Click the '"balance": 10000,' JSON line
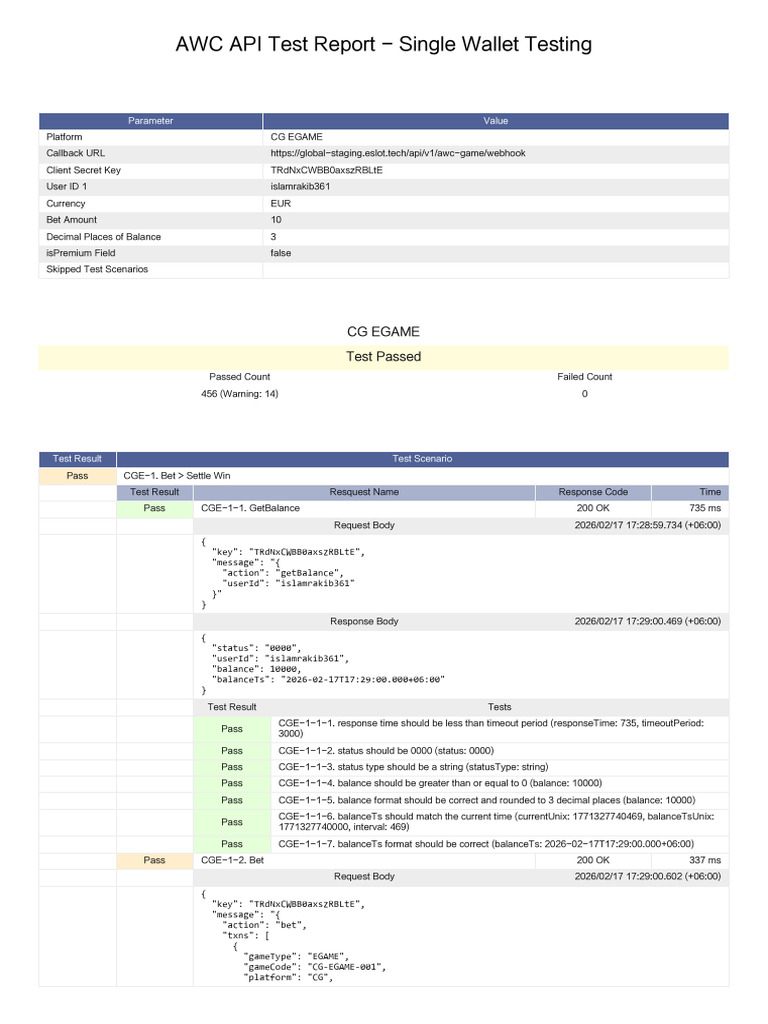 coord(256,669)
